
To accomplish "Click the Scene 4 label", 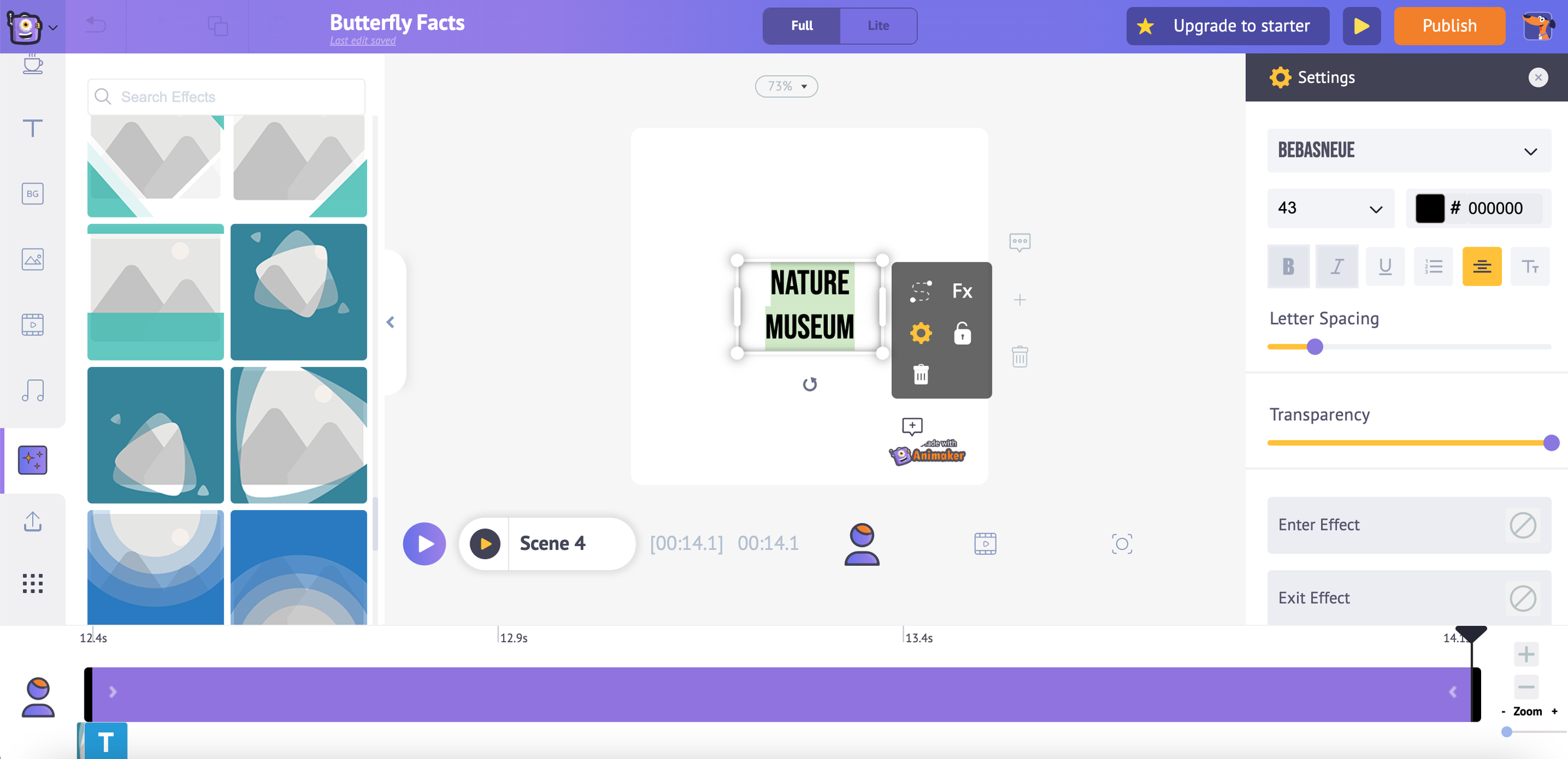I will coord(553,543).
